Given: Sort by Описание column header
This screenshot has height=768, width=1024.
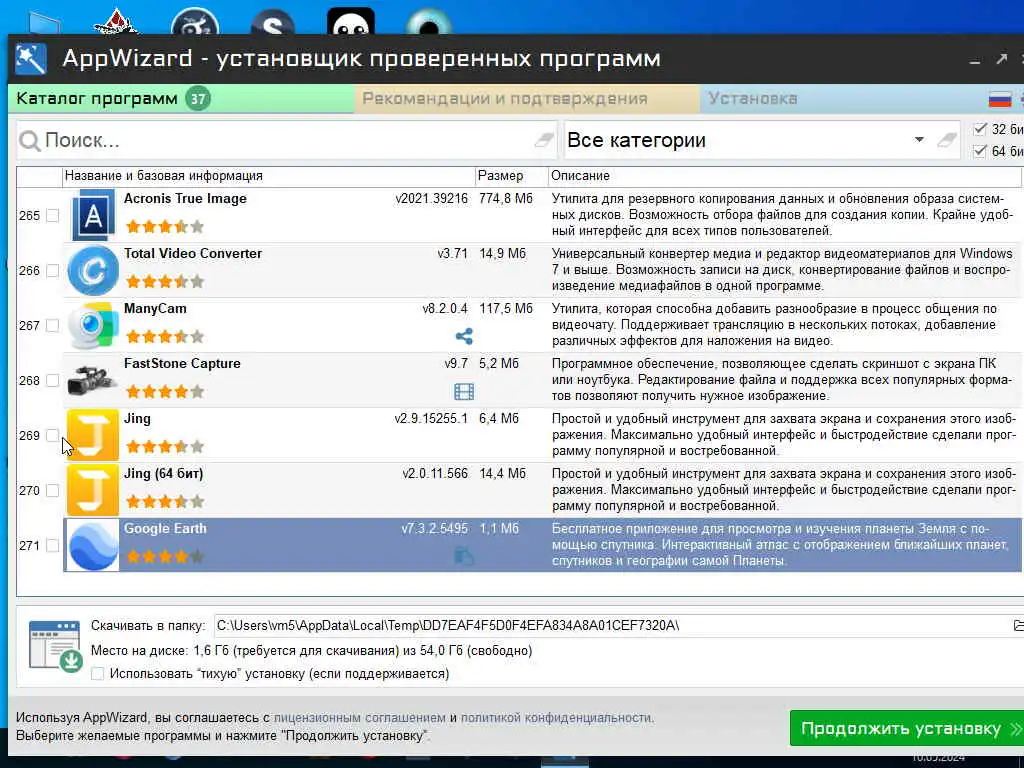Looking at the screenshot, I should [x=784, y=176].
